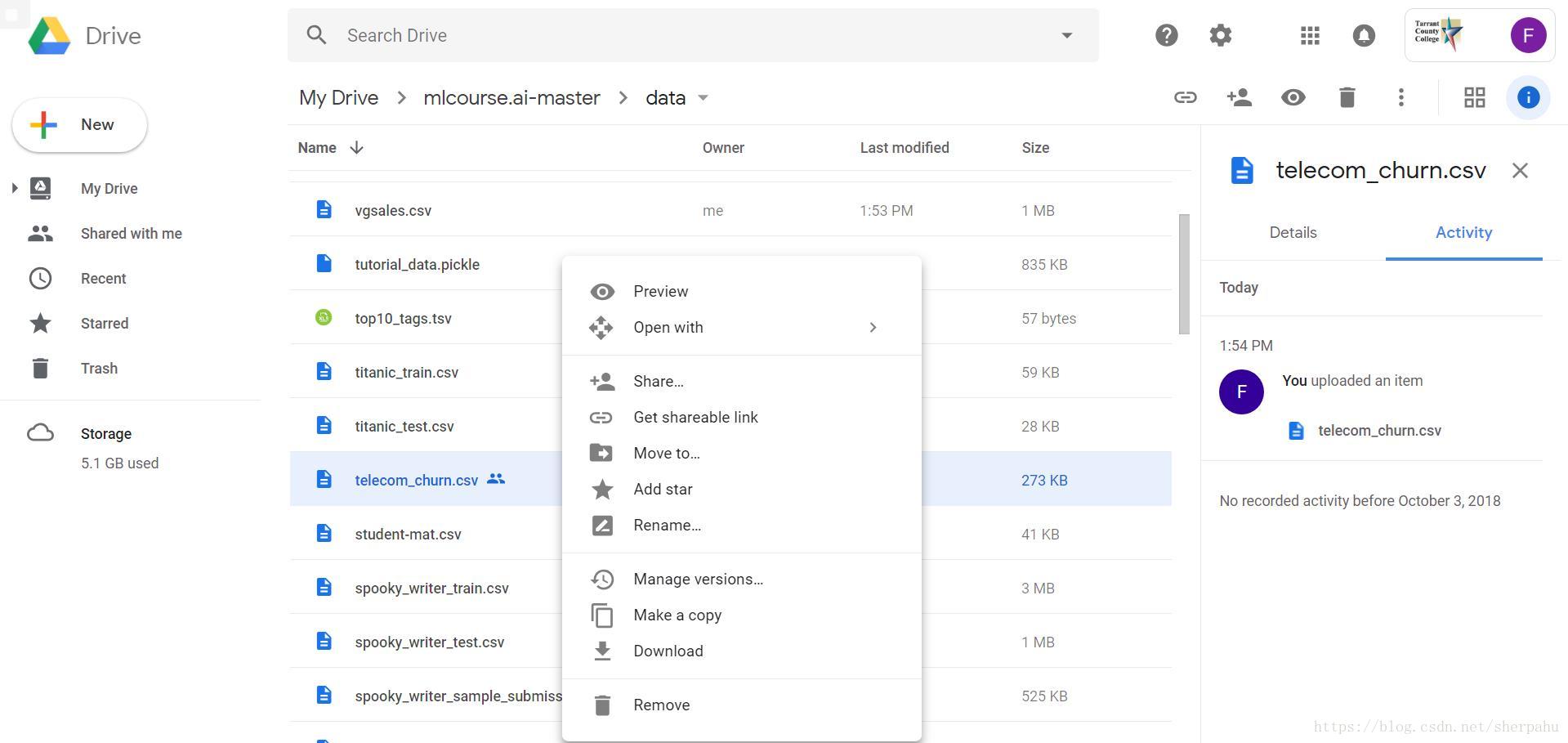This screenshot has width=1568, height=743.
Task: Expand the search options dropdown arrow
Action: pyautogui.click(x=1066, y=35)
